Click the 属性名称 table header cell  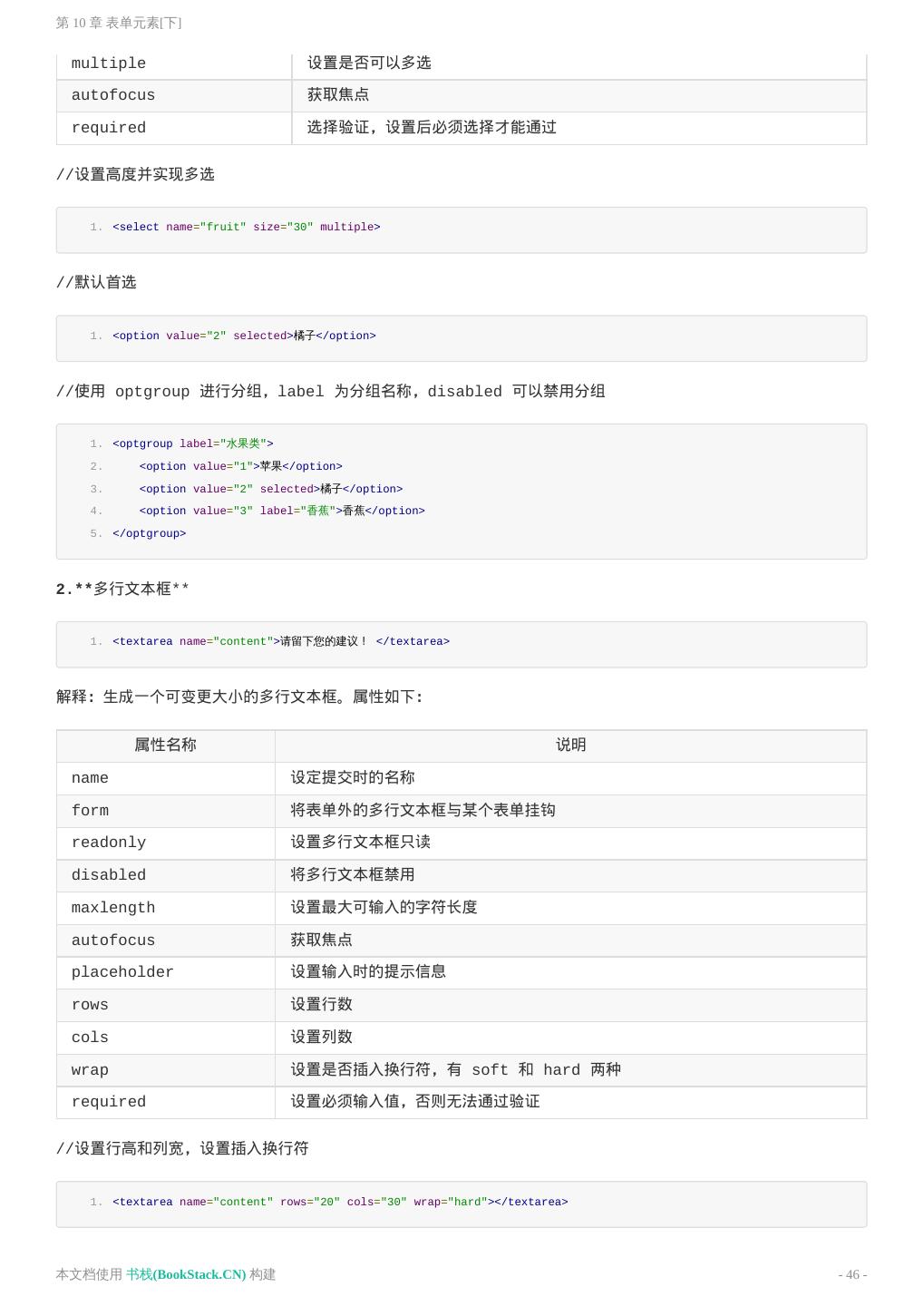[165, 746]
